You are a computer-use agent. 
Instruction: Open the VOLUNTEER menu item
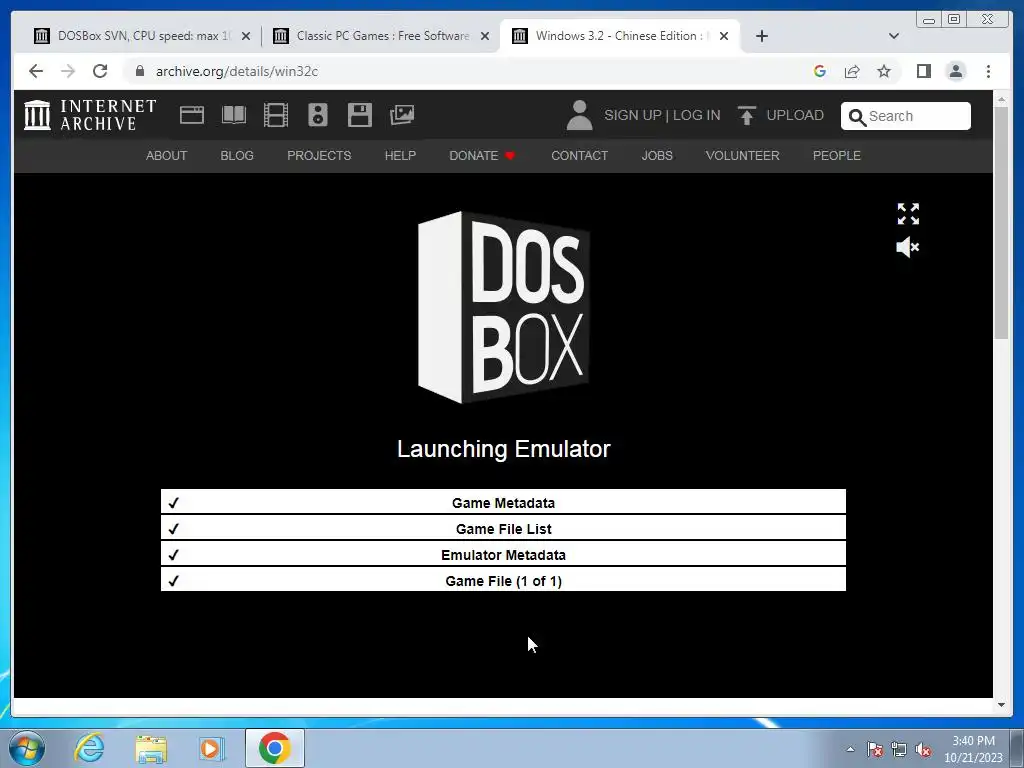743,155
